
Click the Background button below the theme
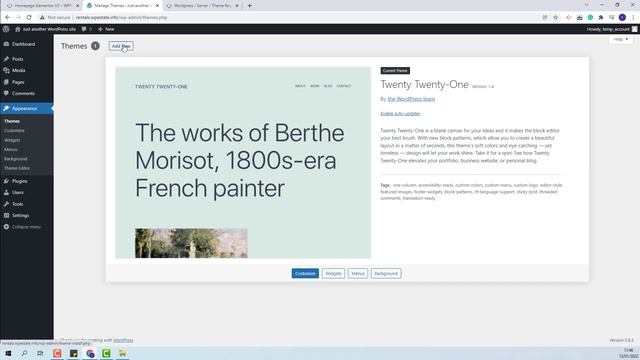(x=386, y=273)
